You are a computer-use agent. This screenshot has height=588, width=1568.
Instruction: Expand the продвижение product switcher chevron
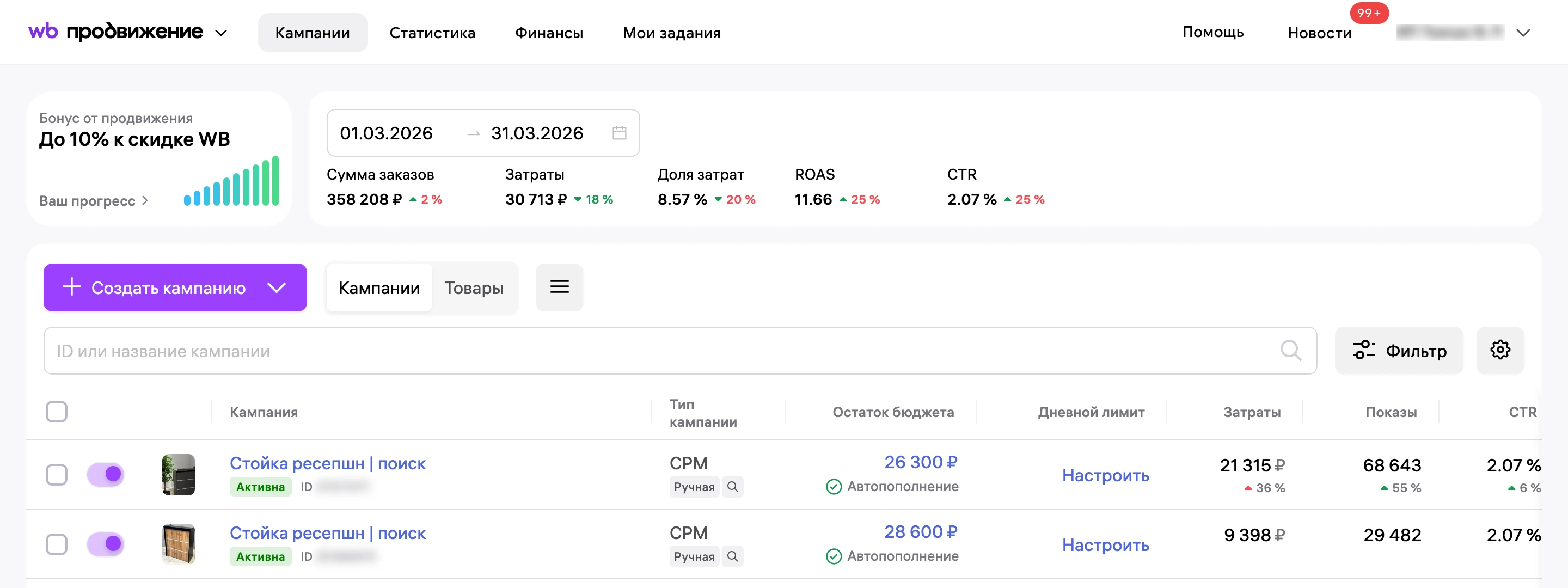(x=222, y=33)
